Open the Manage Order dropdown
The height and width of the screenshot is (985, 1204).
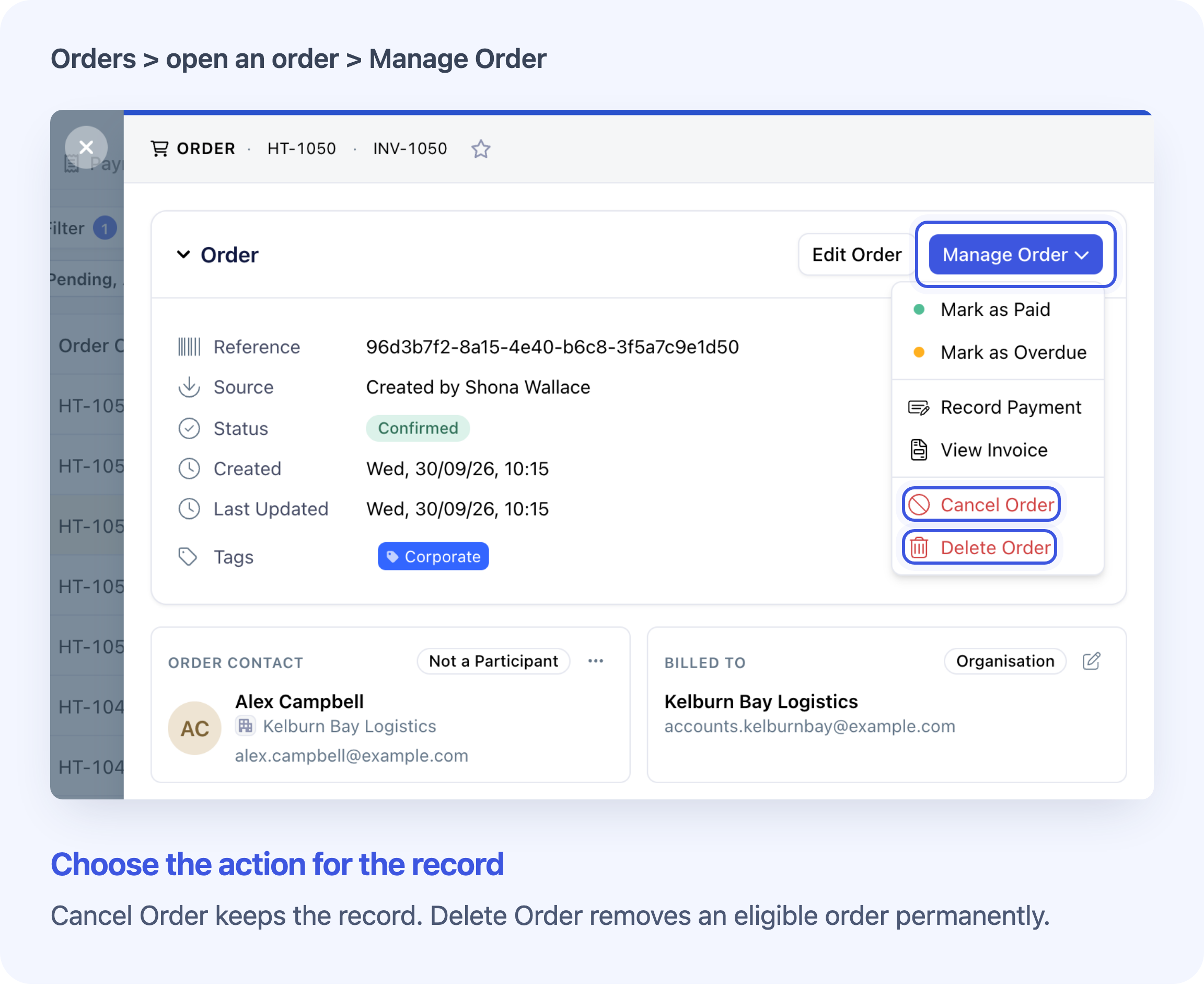click(1015, 255)
